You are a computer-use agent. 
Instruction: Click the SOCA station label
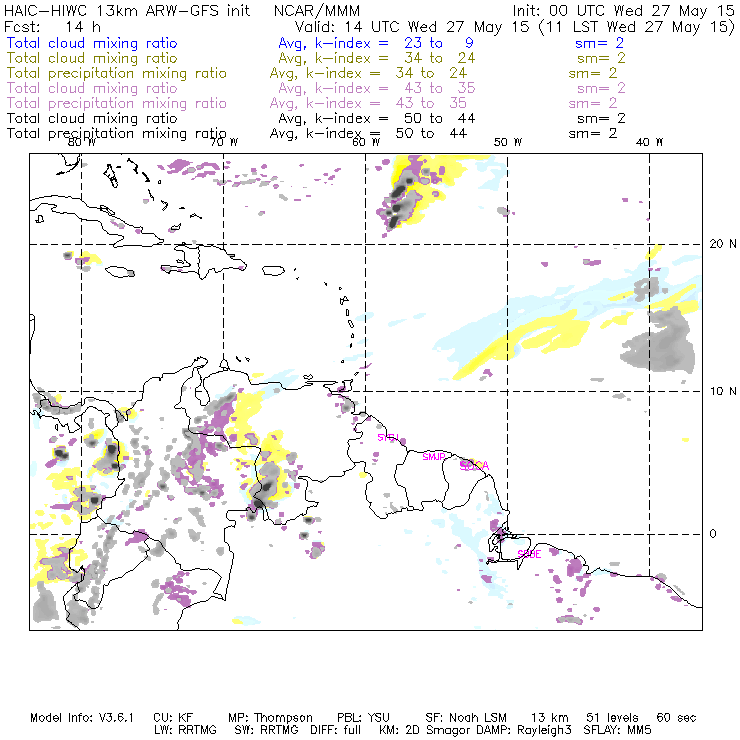coord(474,466)
